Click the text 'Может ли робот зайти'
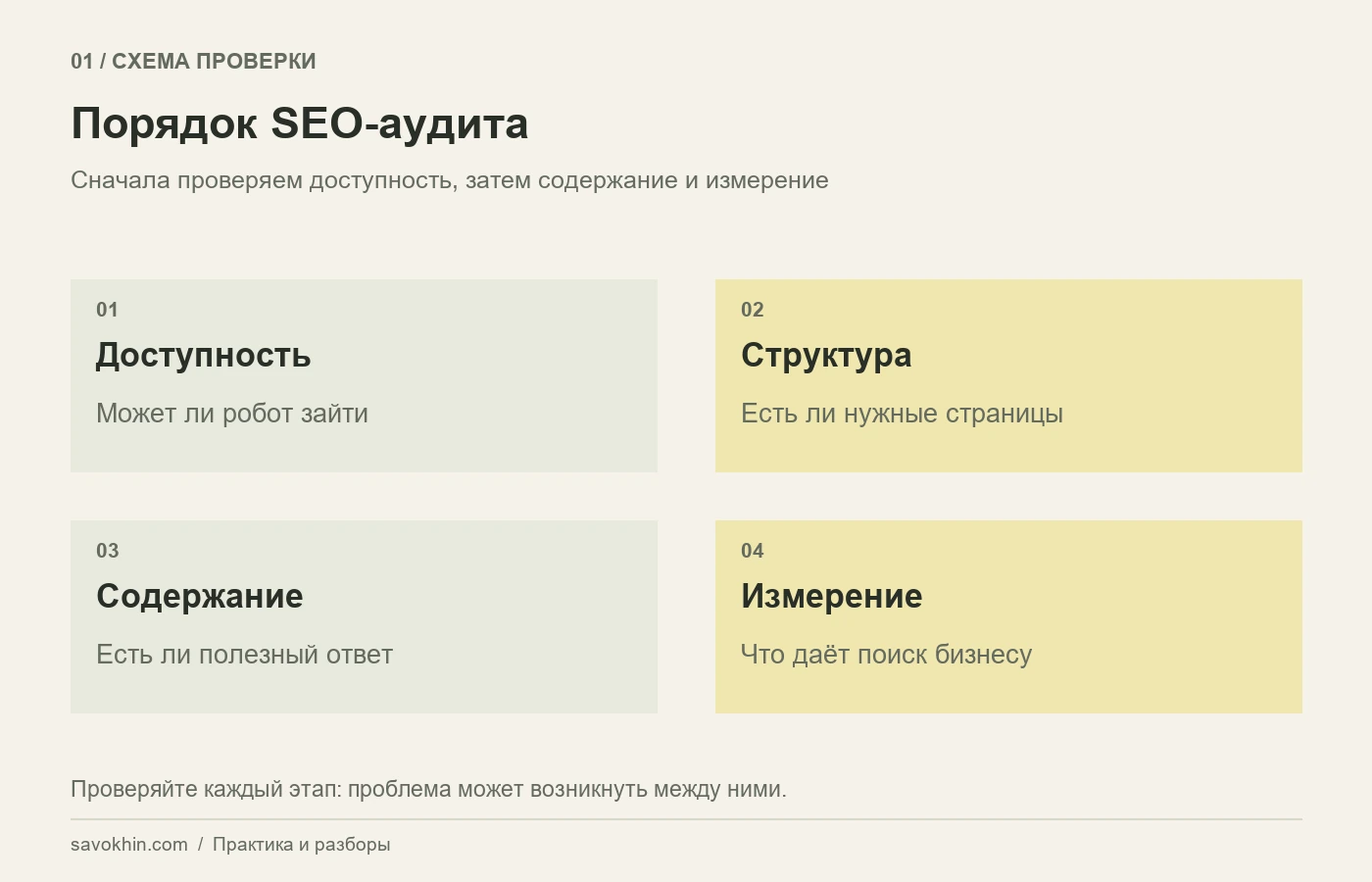Viewport: 1372px width, 882px height. pyautogui.click(x=232, y=414)
